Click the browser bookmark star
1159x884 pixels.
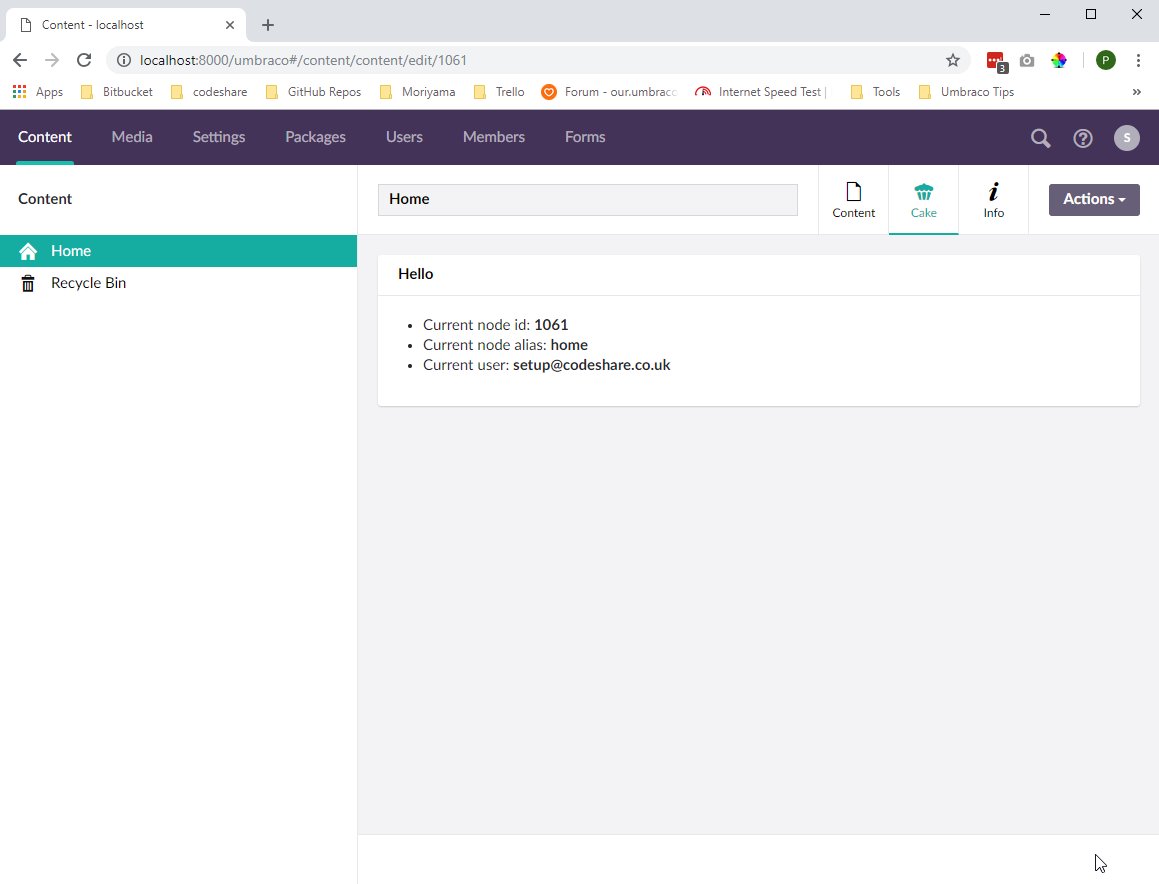point(953,60)
